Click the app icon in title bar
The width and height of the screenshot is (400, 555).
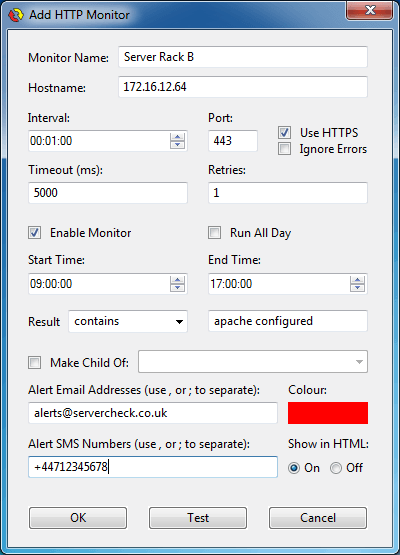16,15
